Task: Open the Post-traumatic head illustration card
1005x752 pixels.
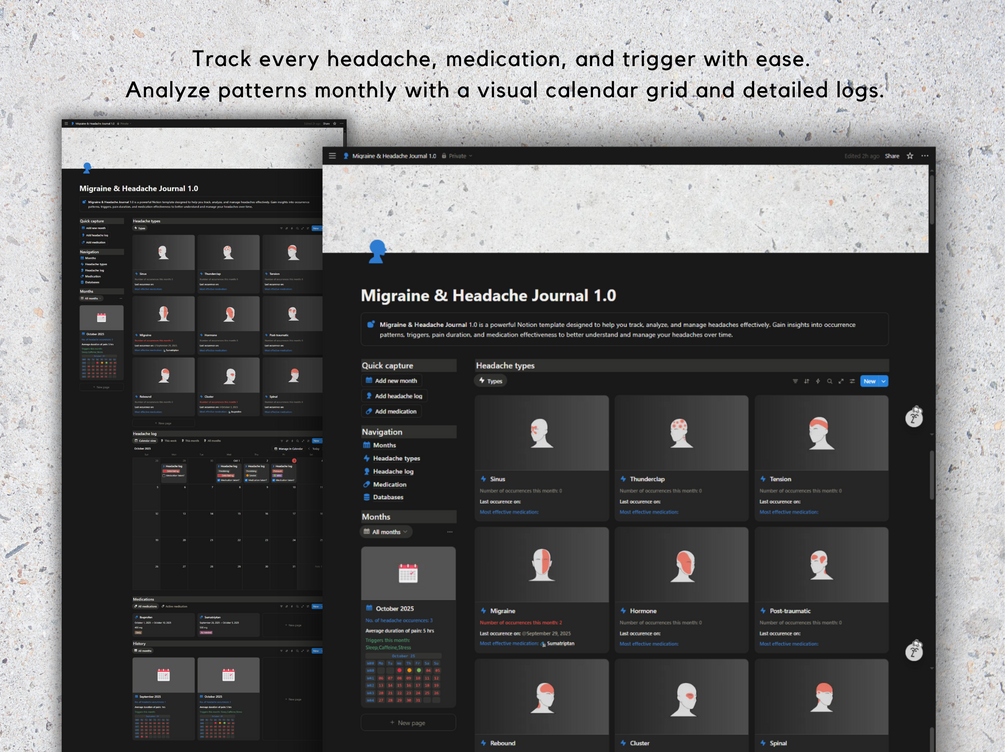Action: coord(821,565)
